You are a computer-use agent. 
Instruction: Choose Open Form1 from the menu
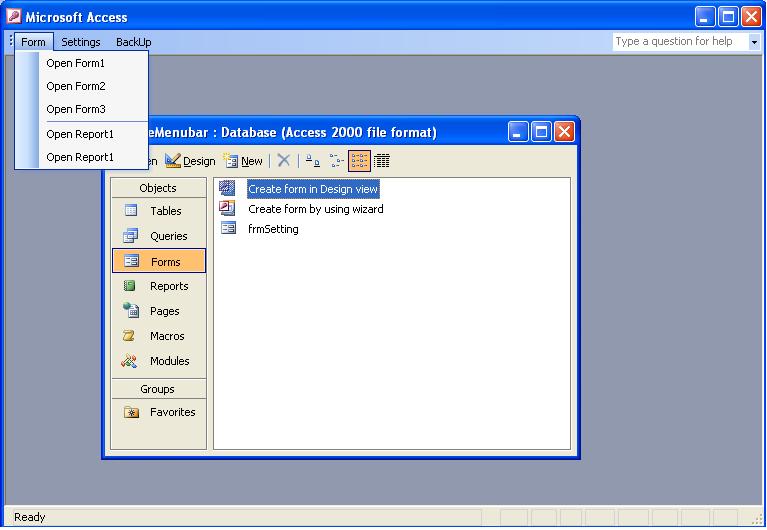[82, 63]
